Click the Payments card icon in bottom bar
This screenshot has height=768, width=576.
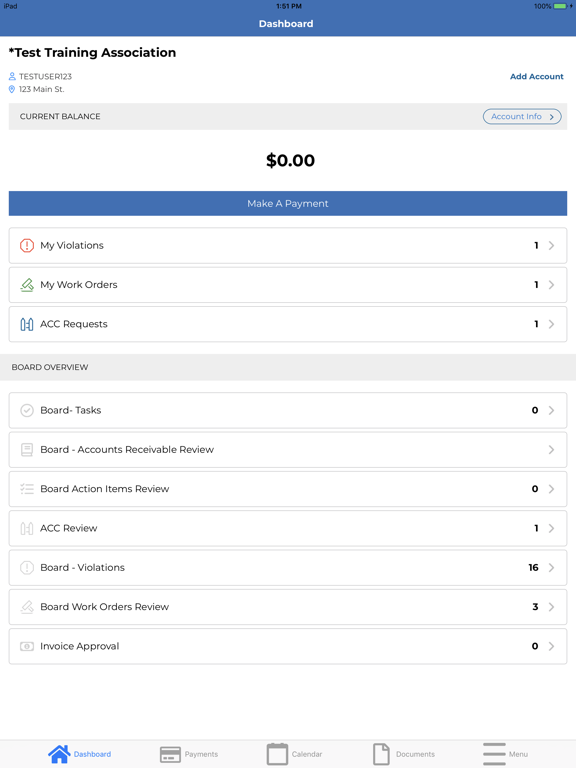(170, 754)
